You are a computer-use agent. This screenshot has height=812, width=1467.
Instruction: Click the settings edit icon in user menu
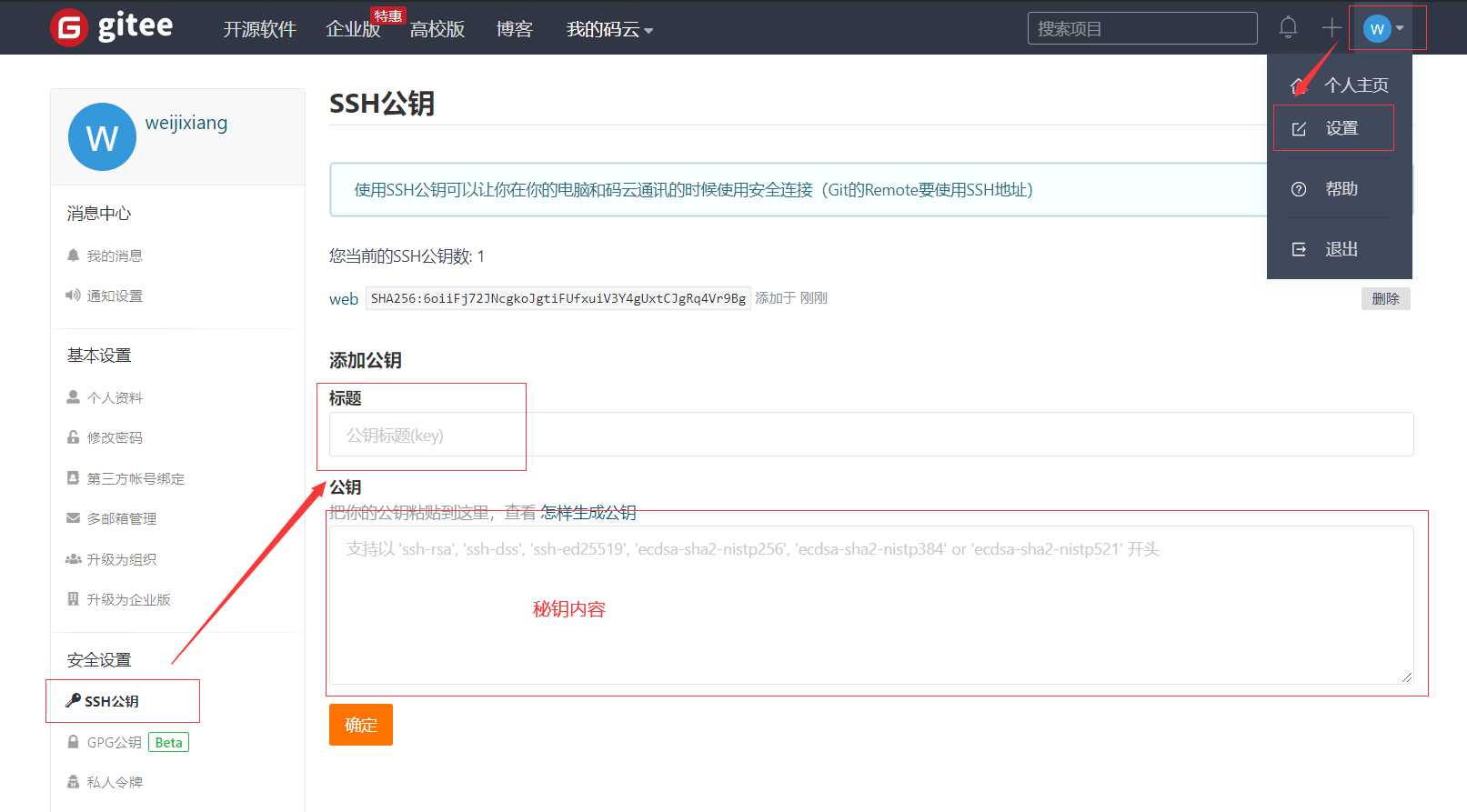pos(1299,129)
